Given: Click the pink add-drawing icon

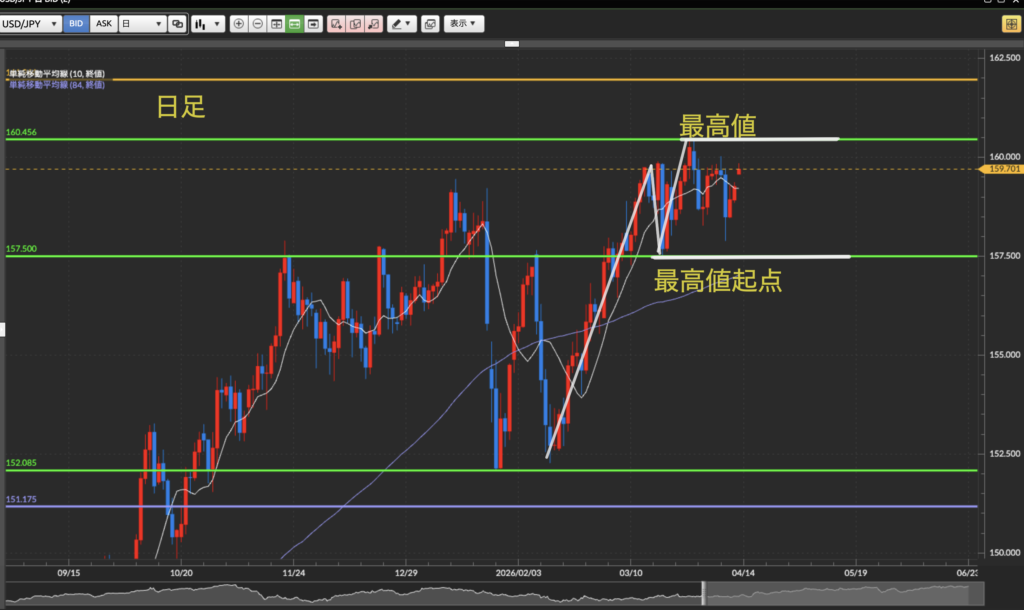Looking at the screenshot, I should [x=336, y=23].
